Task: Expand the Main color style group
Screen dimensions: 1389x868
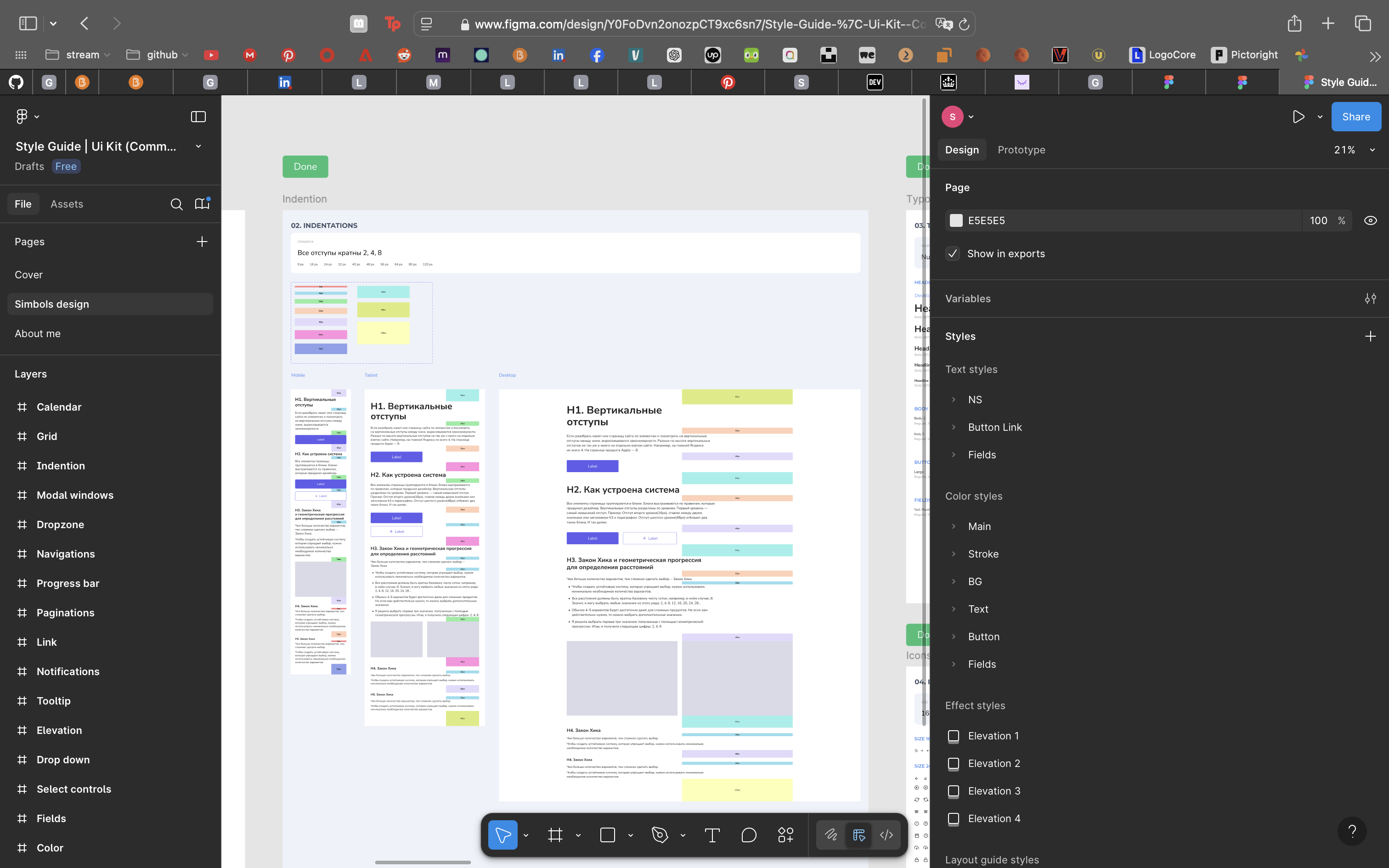Action: click(954, 526)
